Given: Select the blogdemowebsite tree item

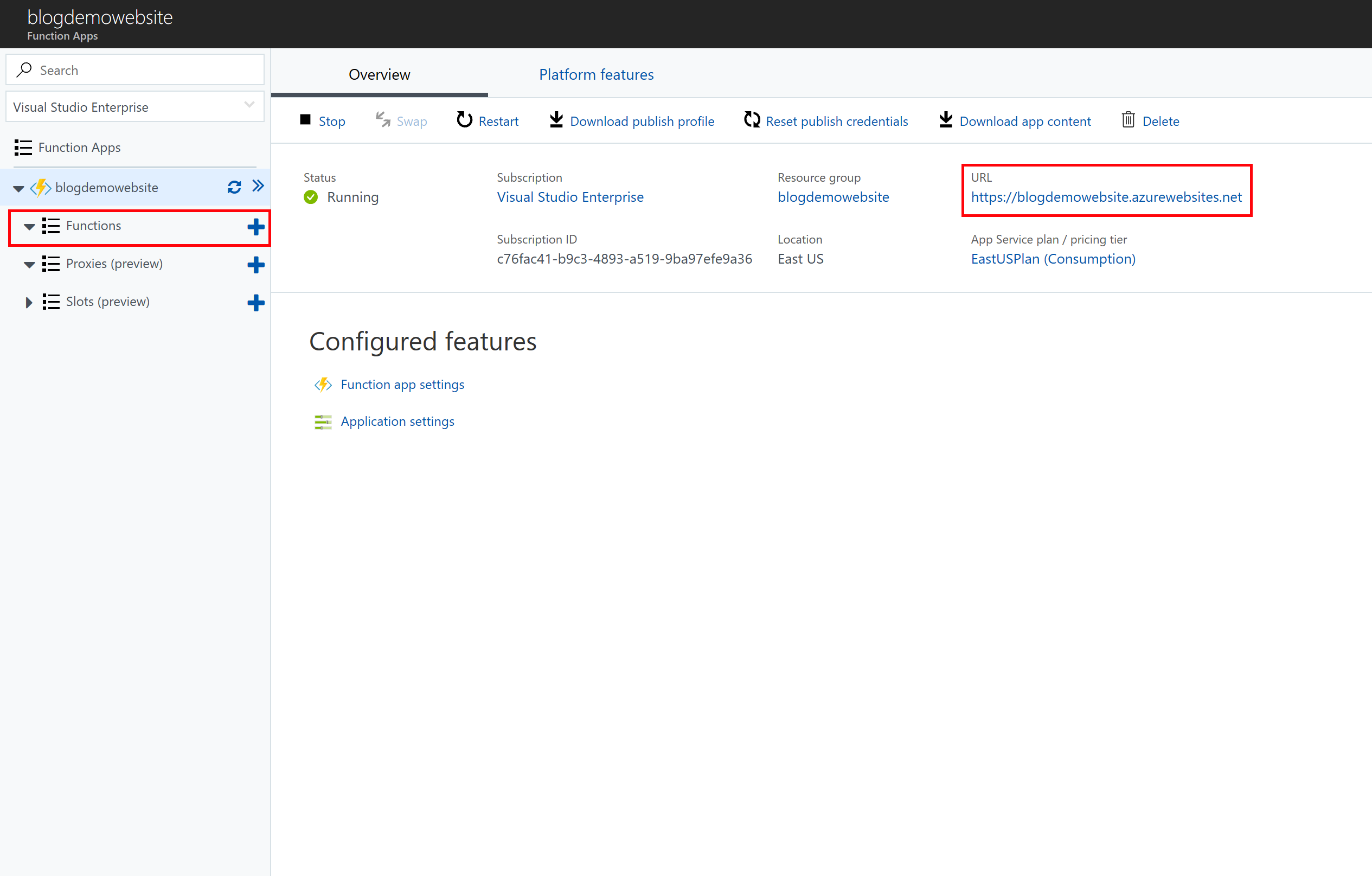Looking at the screenshot, I should 106,188.
